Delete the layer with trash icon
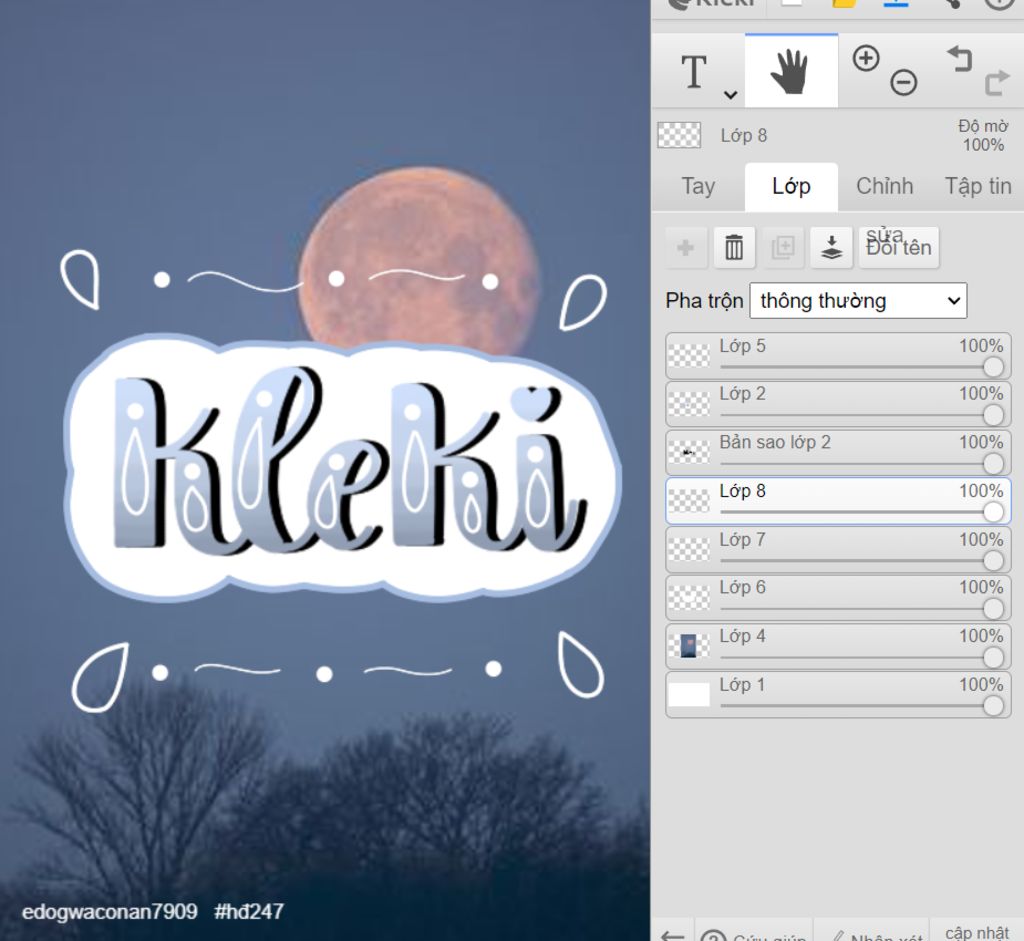The image size is (1024, 941). pyautogui.click(x=734, y=247)
